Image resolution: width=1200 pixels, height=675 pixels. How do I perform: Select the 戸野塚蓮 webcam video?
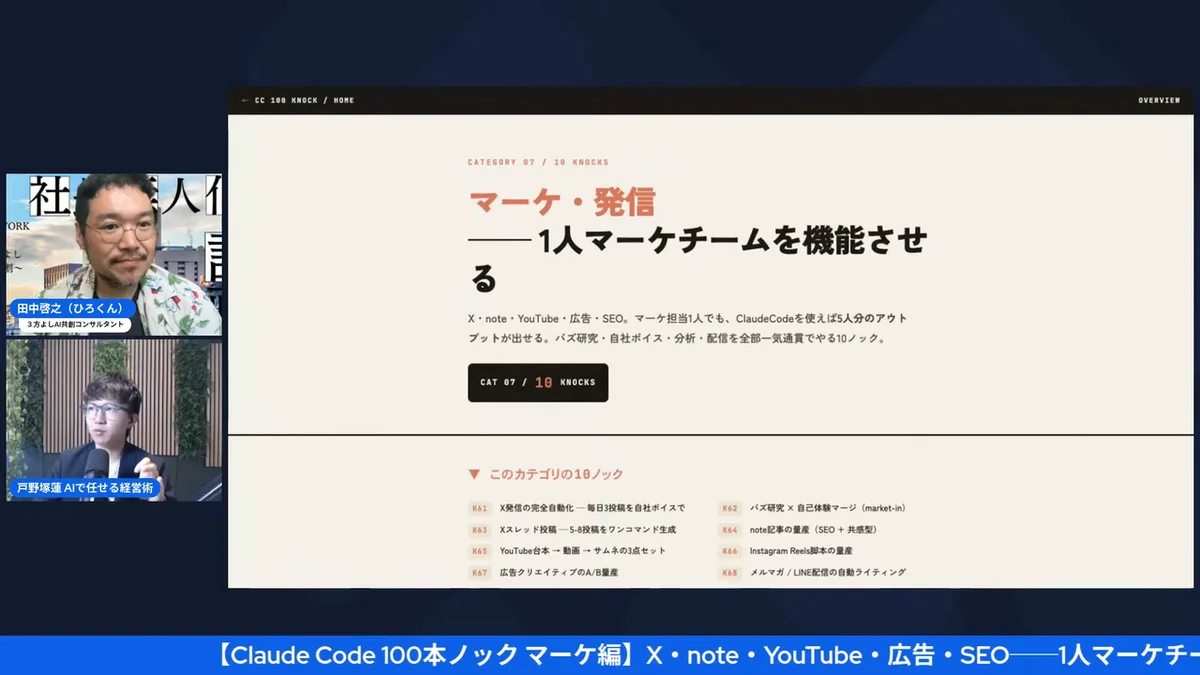(x=114, y=420)
